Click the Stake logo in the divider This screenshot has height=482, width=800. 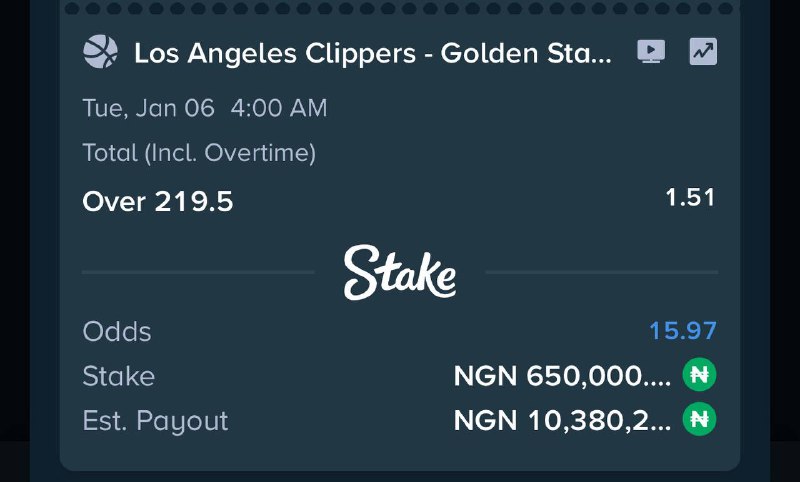[400, 272]
